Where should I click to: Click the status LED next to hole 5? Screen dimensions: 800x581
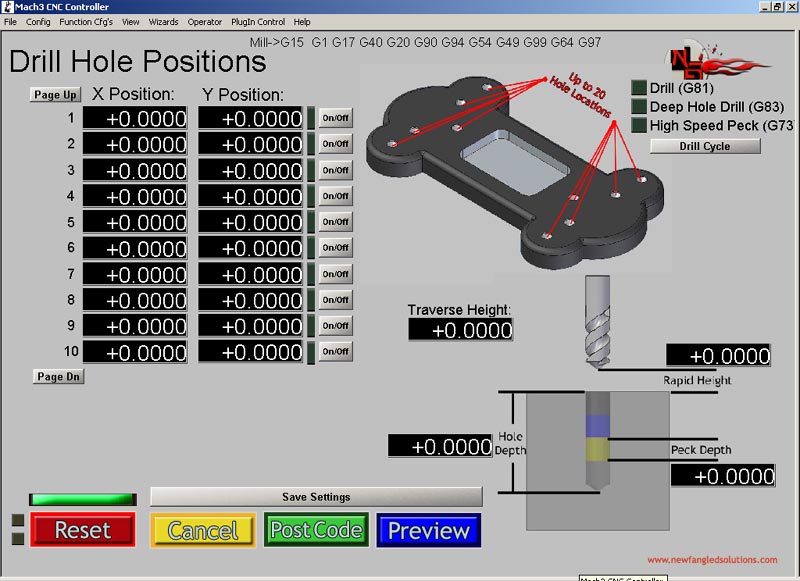pyautogui.click(x=311, y=222)
